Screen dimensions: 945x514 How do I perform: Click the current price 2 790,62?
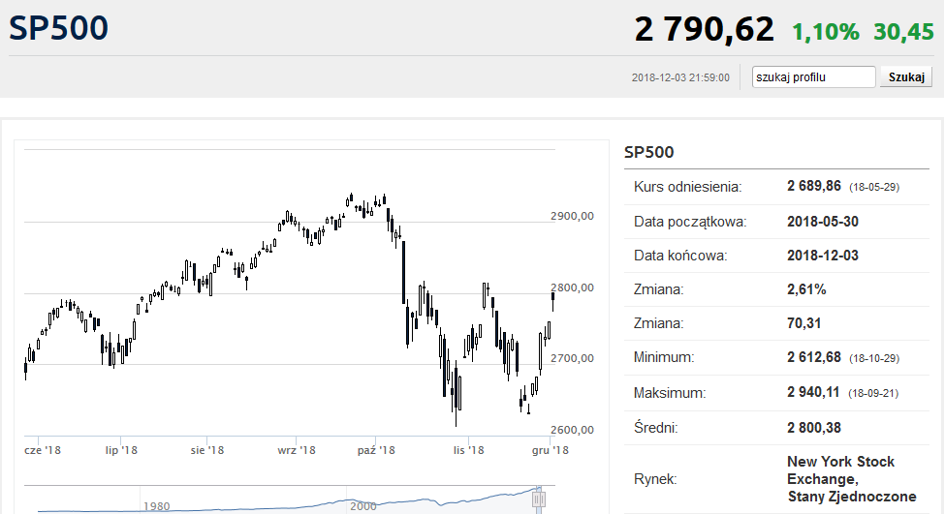click(704, 30)
